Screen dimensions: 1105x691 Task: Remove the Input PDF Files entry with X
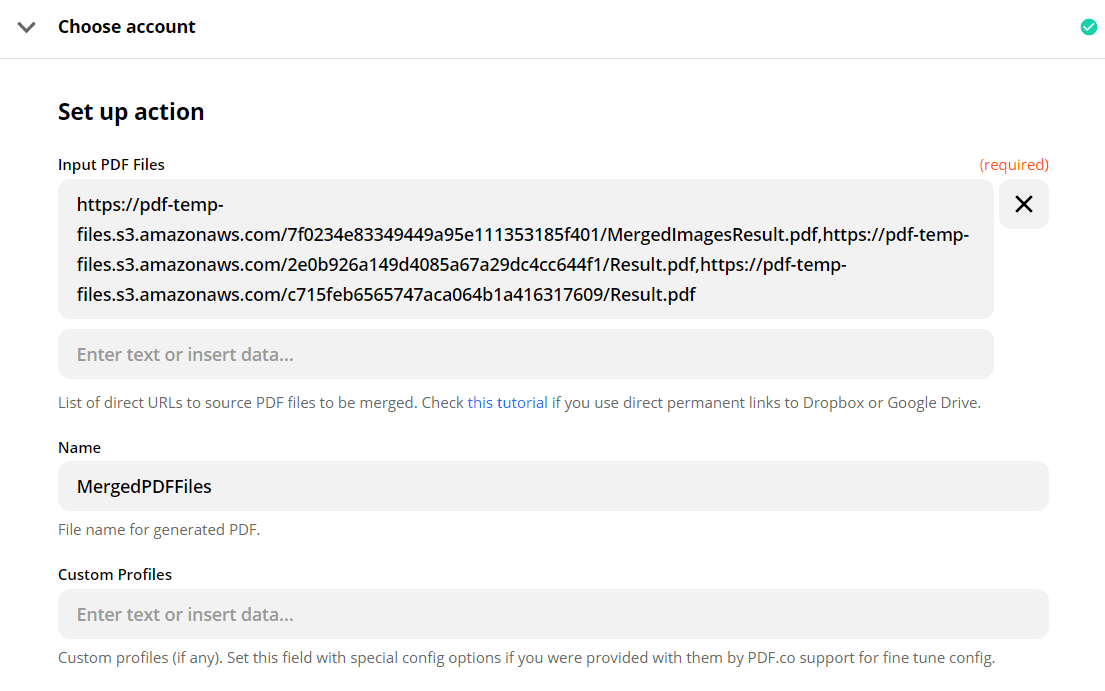(x=1023, y=204)
